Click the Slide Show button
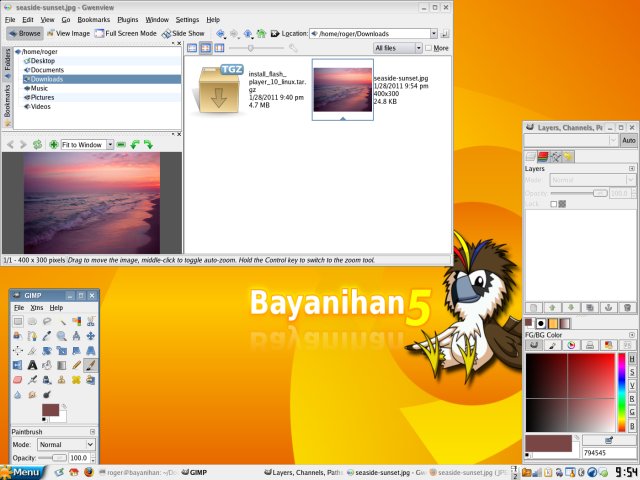 click(183, 33)
